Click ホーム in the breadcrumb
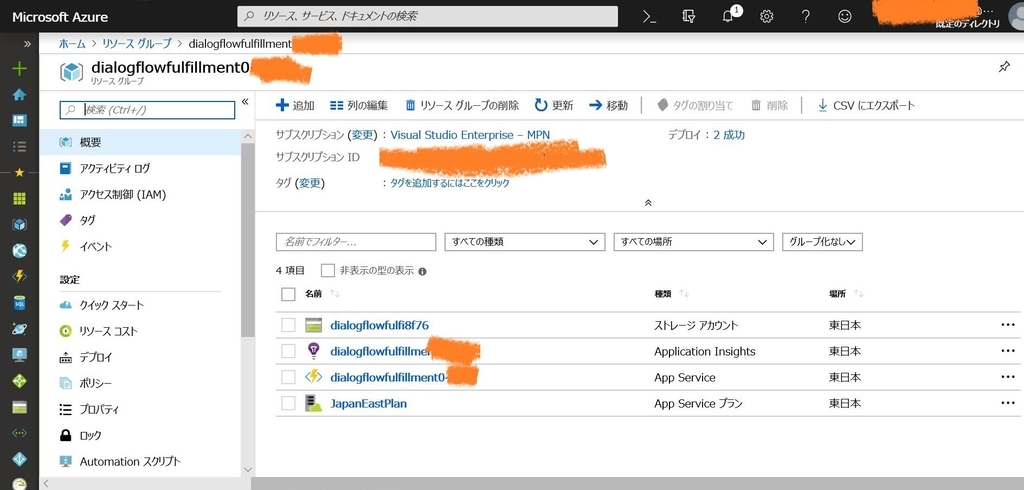 [x=72, y=44]
